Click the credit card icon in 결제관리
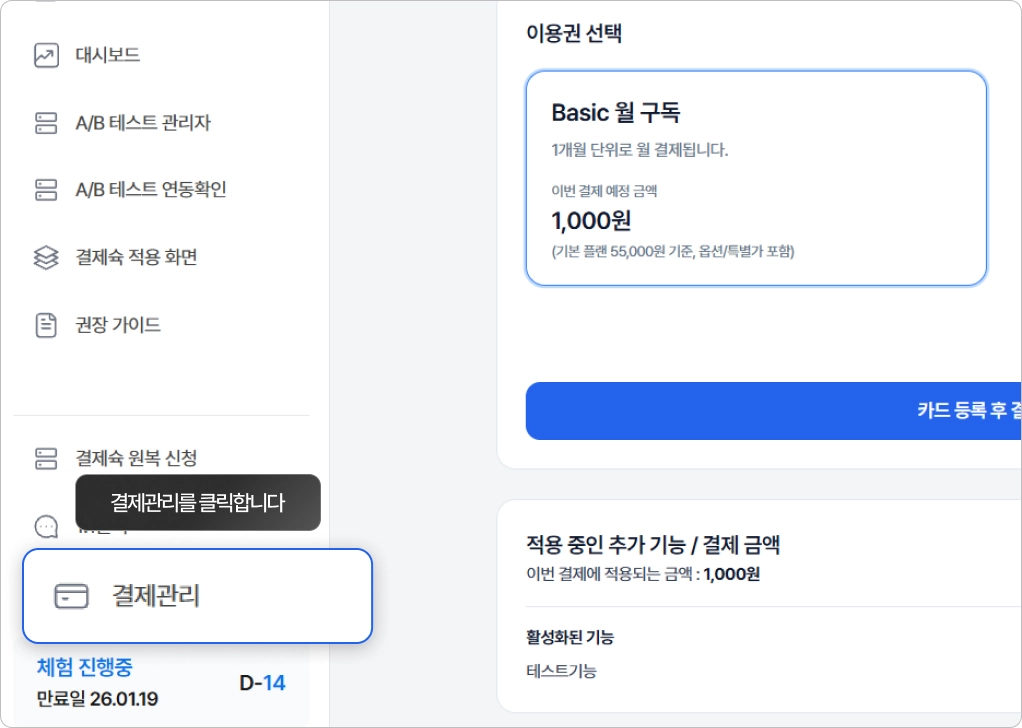The height and width of the screenshot is (728, 1022). click(71, 596)
